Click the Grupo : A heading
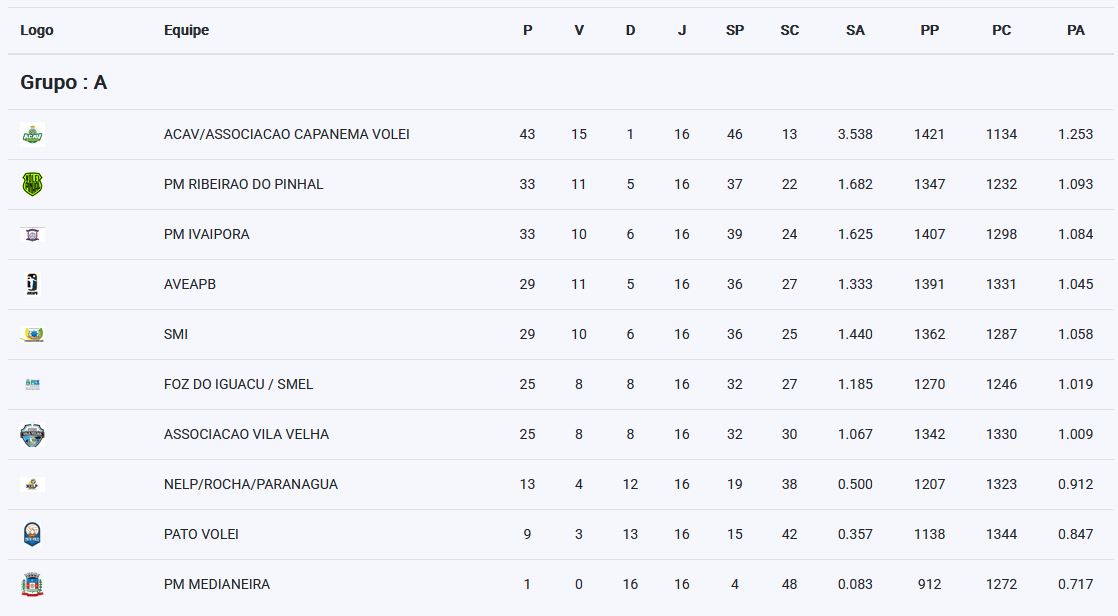Viewport: 1118px width, 616px height. (x=63, y=82)
